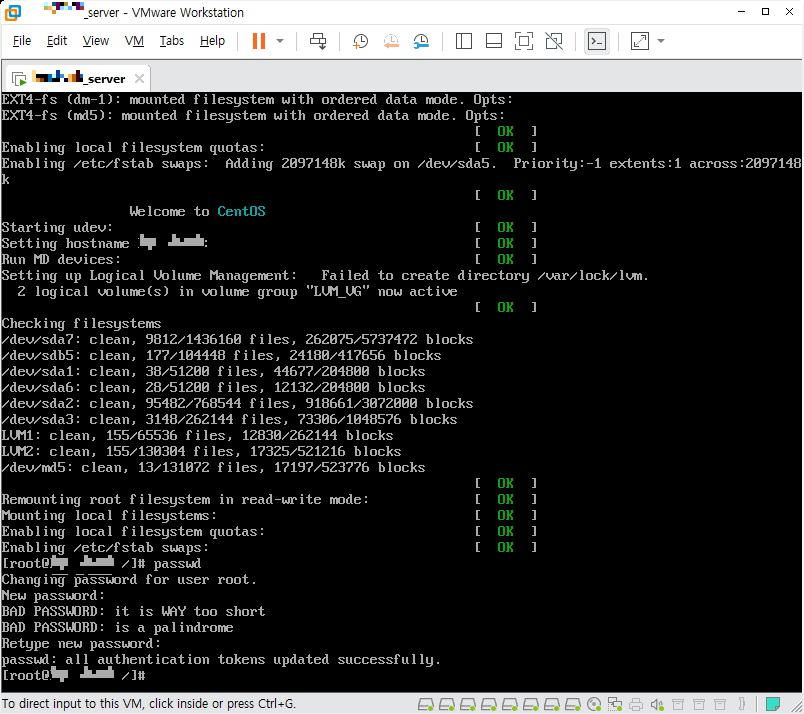Send Ctrl+Alt+Del to the virtual machine

click(318, 41)
